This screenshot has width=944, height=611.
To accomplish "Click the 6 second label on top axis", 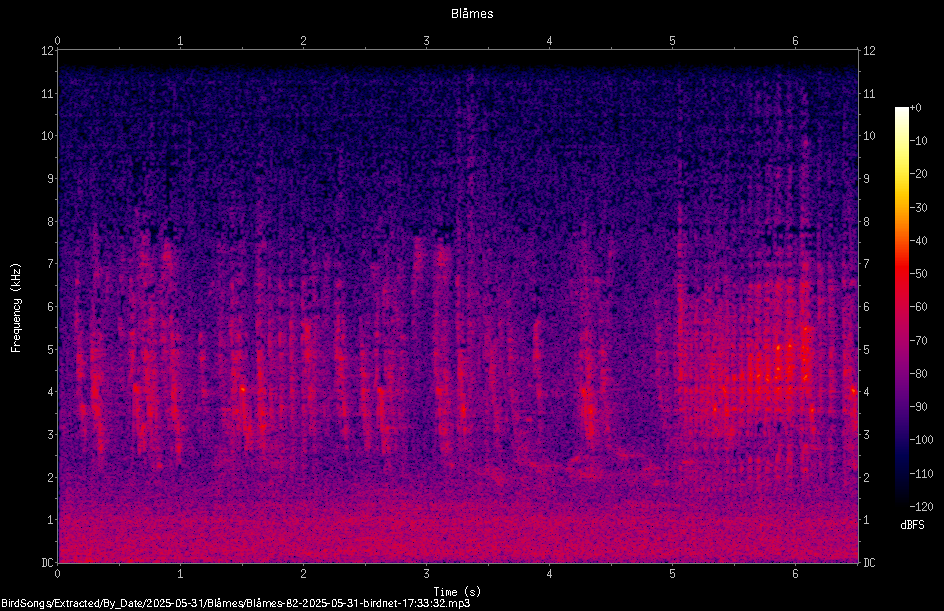I will [795, 41].
